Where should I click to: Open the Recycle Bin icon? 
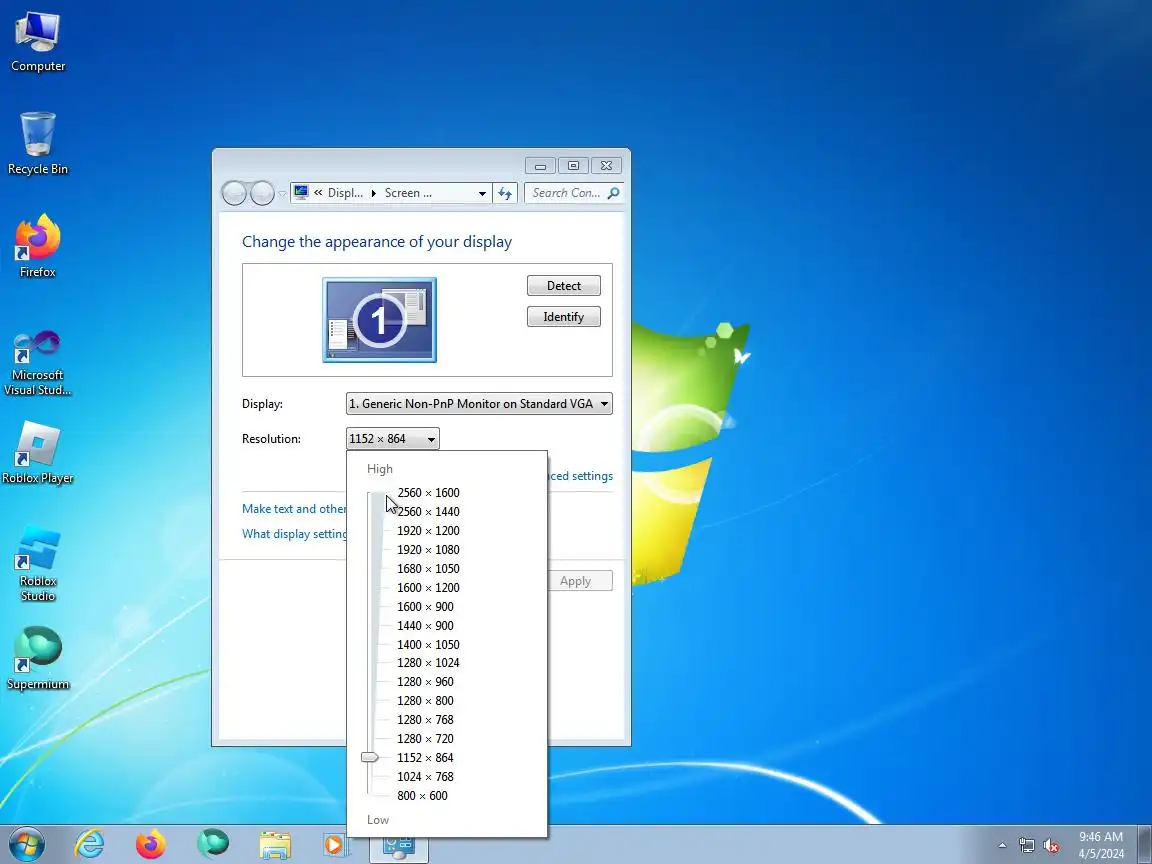tap(37, 144)
